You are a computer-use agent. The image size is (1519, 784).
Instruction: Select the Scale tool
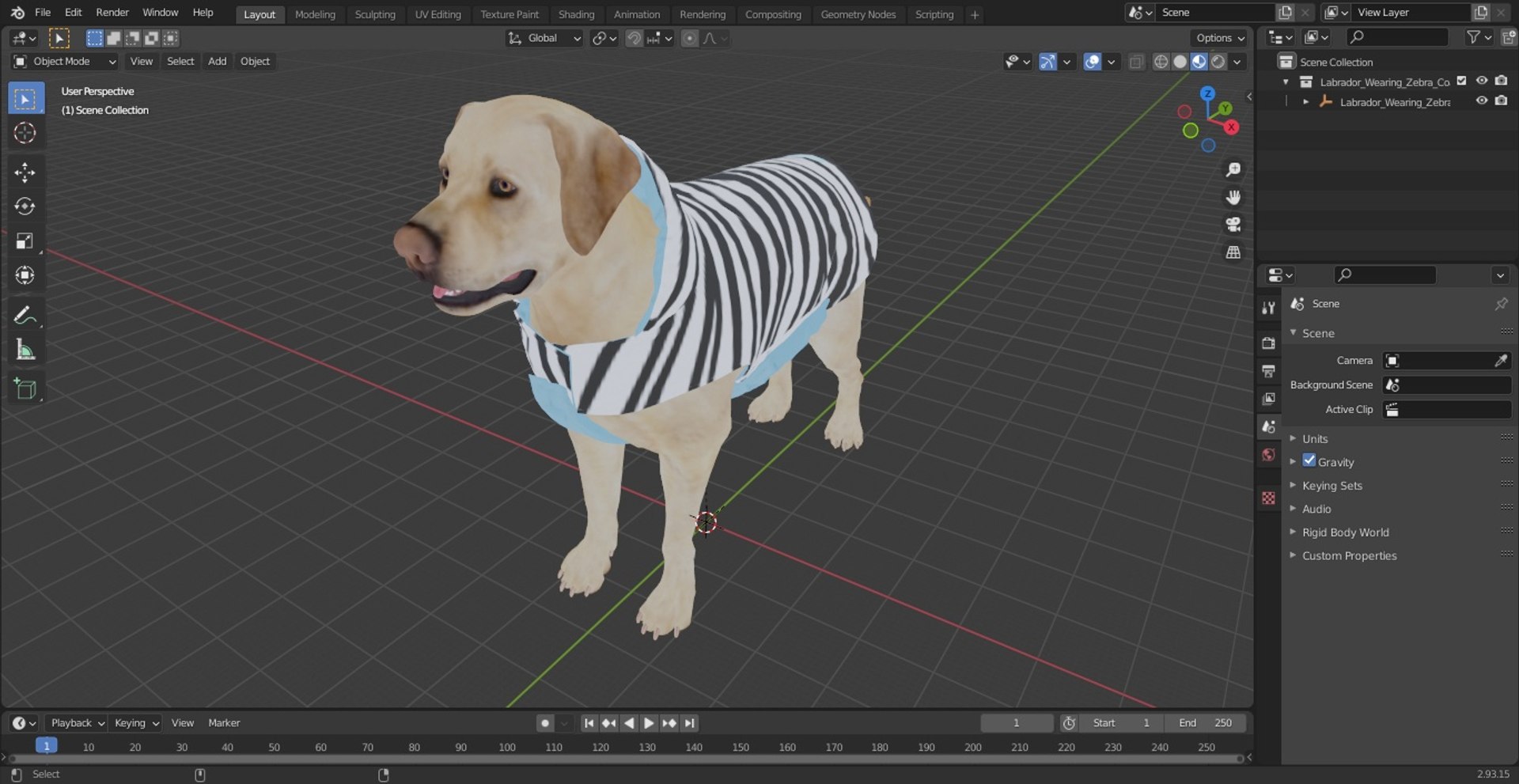point(25,241)
